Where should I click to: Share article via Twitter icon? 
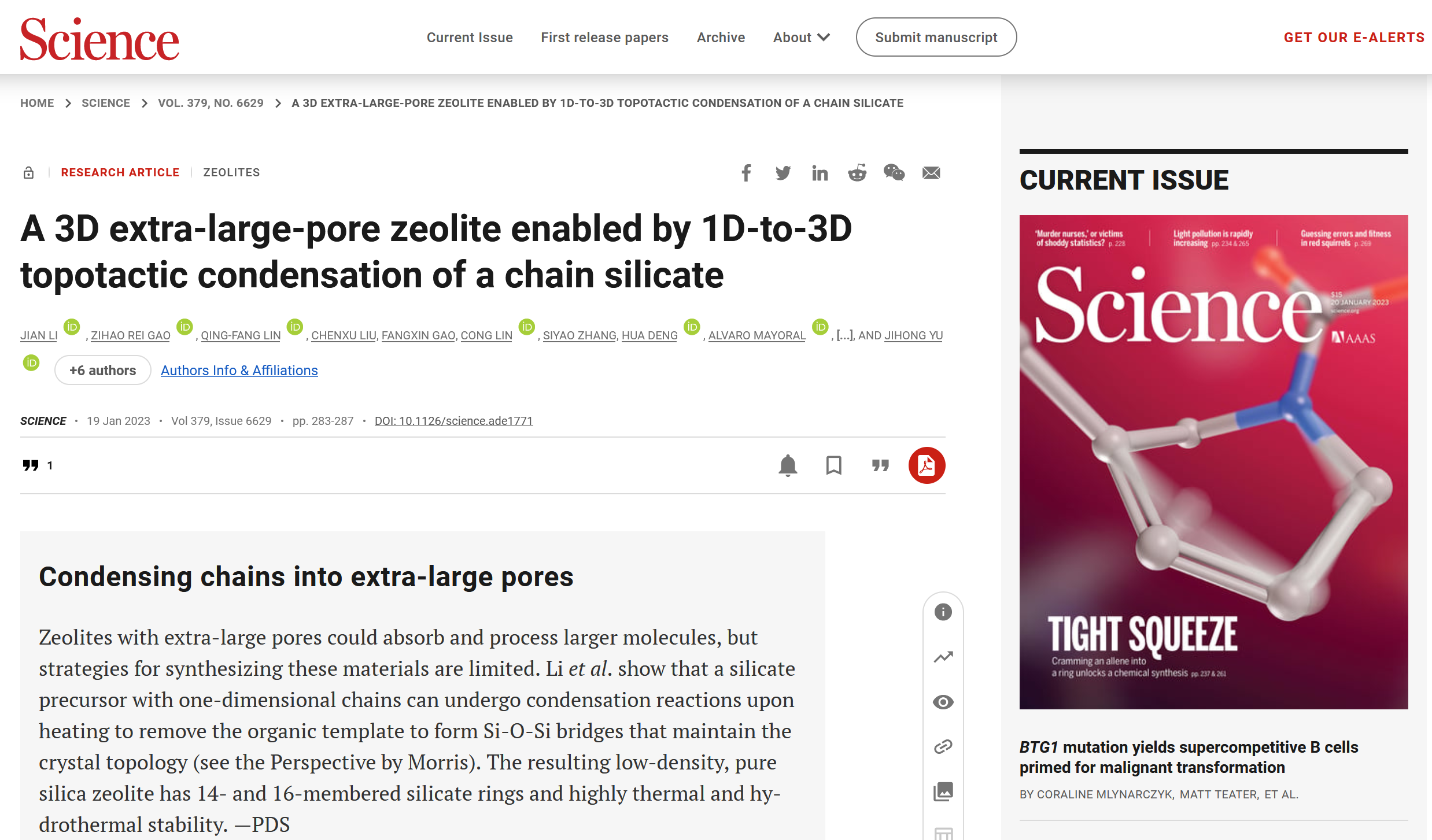(x=783, y=173)
